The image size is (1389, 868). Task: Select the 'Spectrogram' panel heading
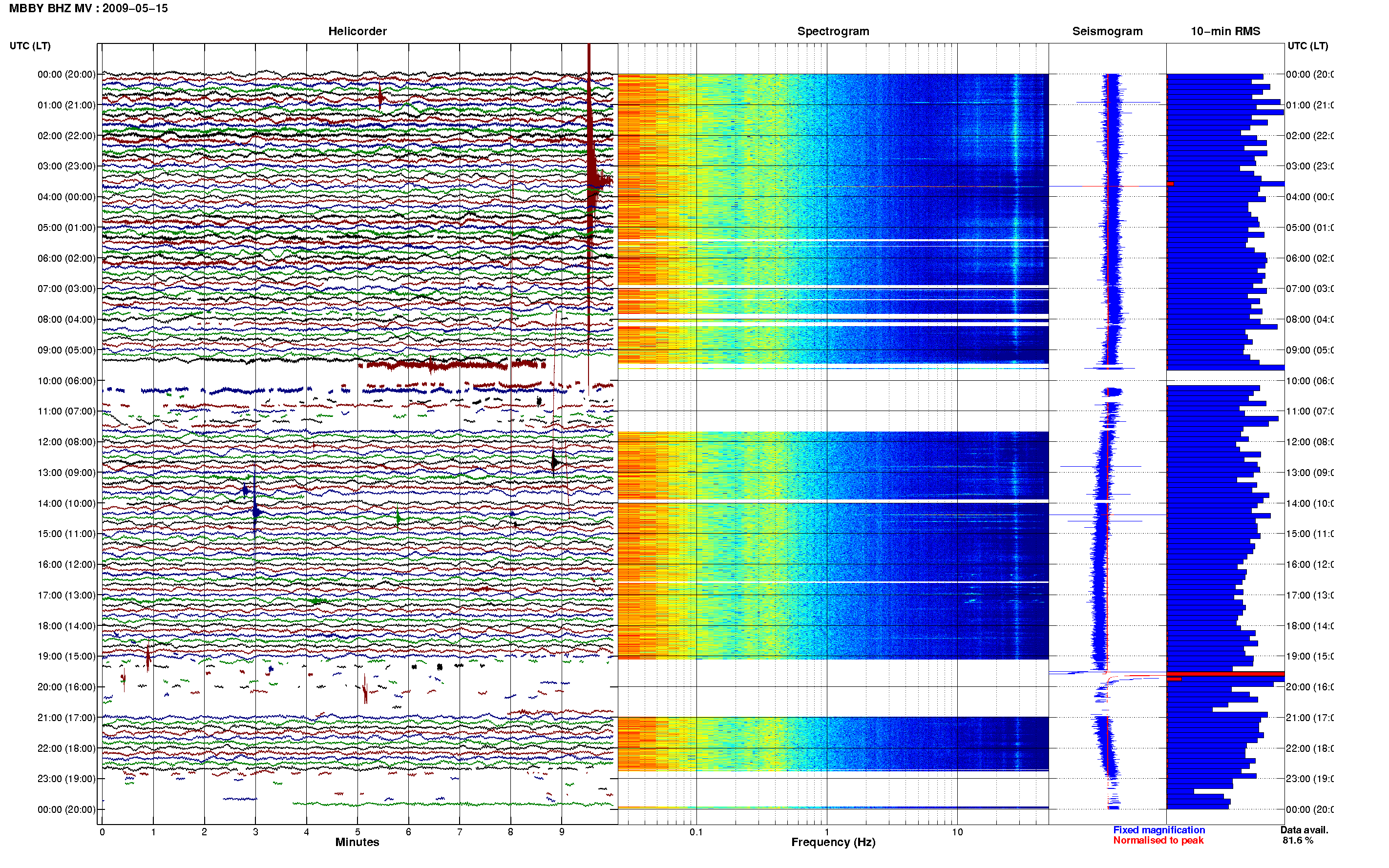click(833, 31)
